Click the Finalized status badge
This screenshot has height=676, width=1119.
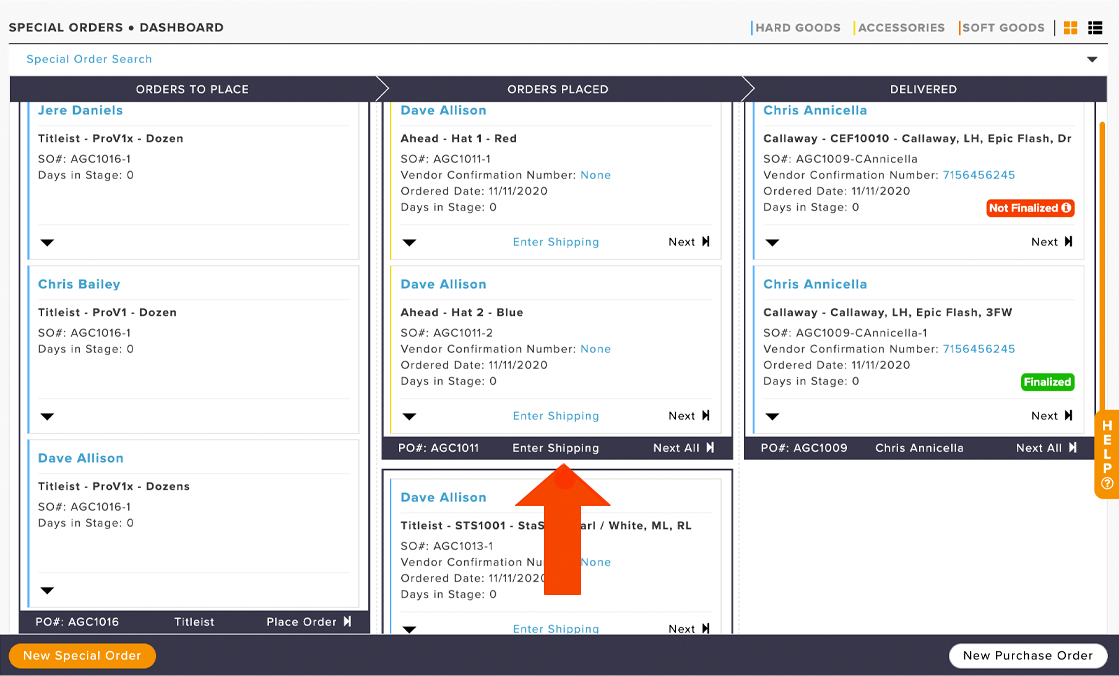pos(1047,382)
